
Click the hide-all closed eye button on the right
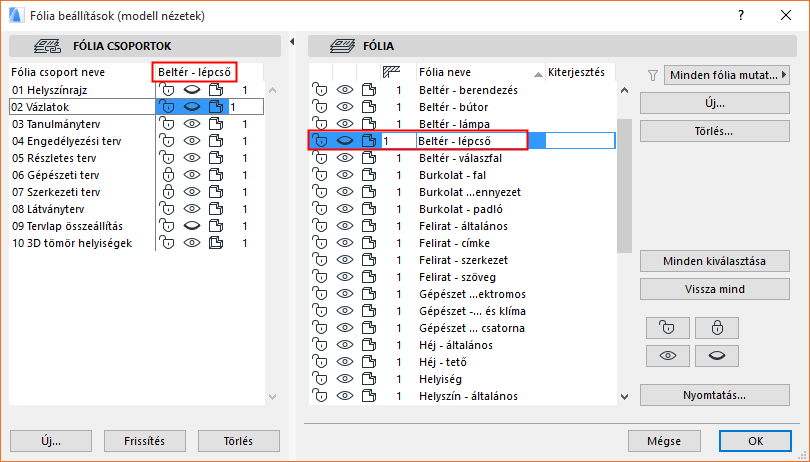[x=717, y=355]
